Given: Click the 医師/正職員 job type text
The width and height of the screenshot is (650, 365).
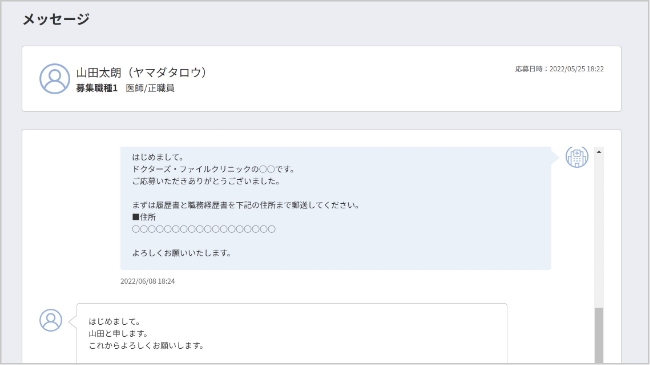Looking at the screenshot, I should point(150,88).
